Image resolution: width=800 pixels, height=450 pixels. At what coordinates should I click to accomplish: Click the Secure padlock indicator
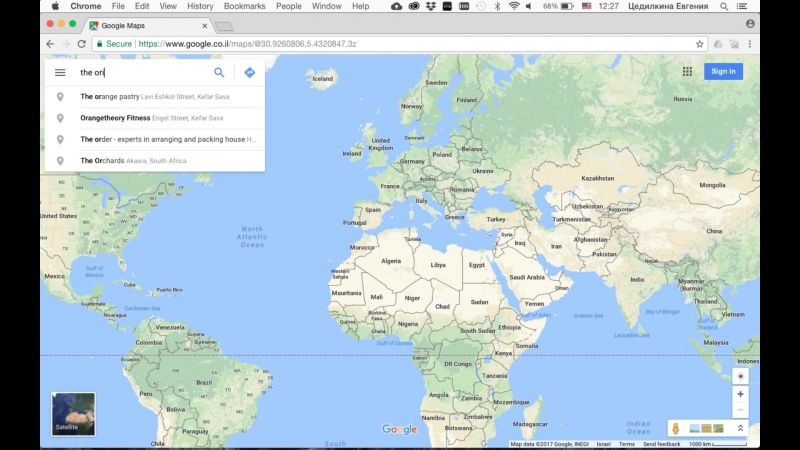(114, 44)
